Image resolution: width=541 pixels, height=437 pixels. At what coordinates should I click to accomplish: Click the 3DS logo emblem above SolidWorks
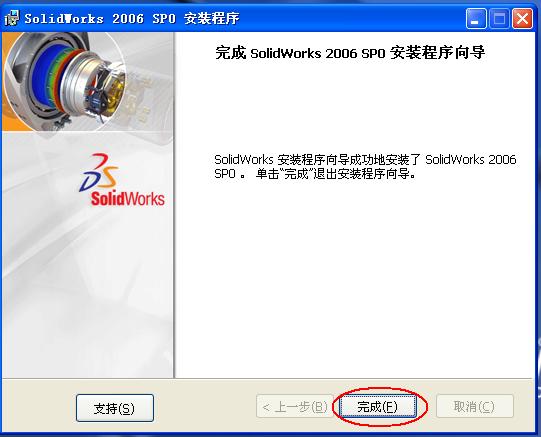[99, 172]
